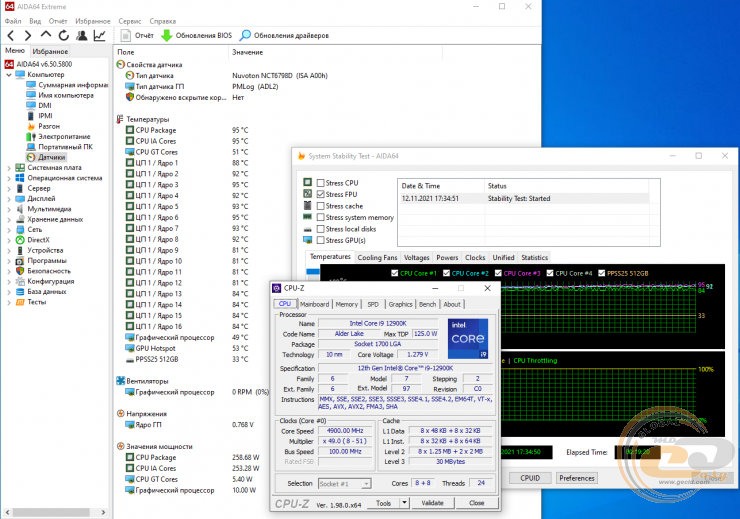Click the Конфигурация icon in tree
Viewport: 740px width, 519px height.
20,281
